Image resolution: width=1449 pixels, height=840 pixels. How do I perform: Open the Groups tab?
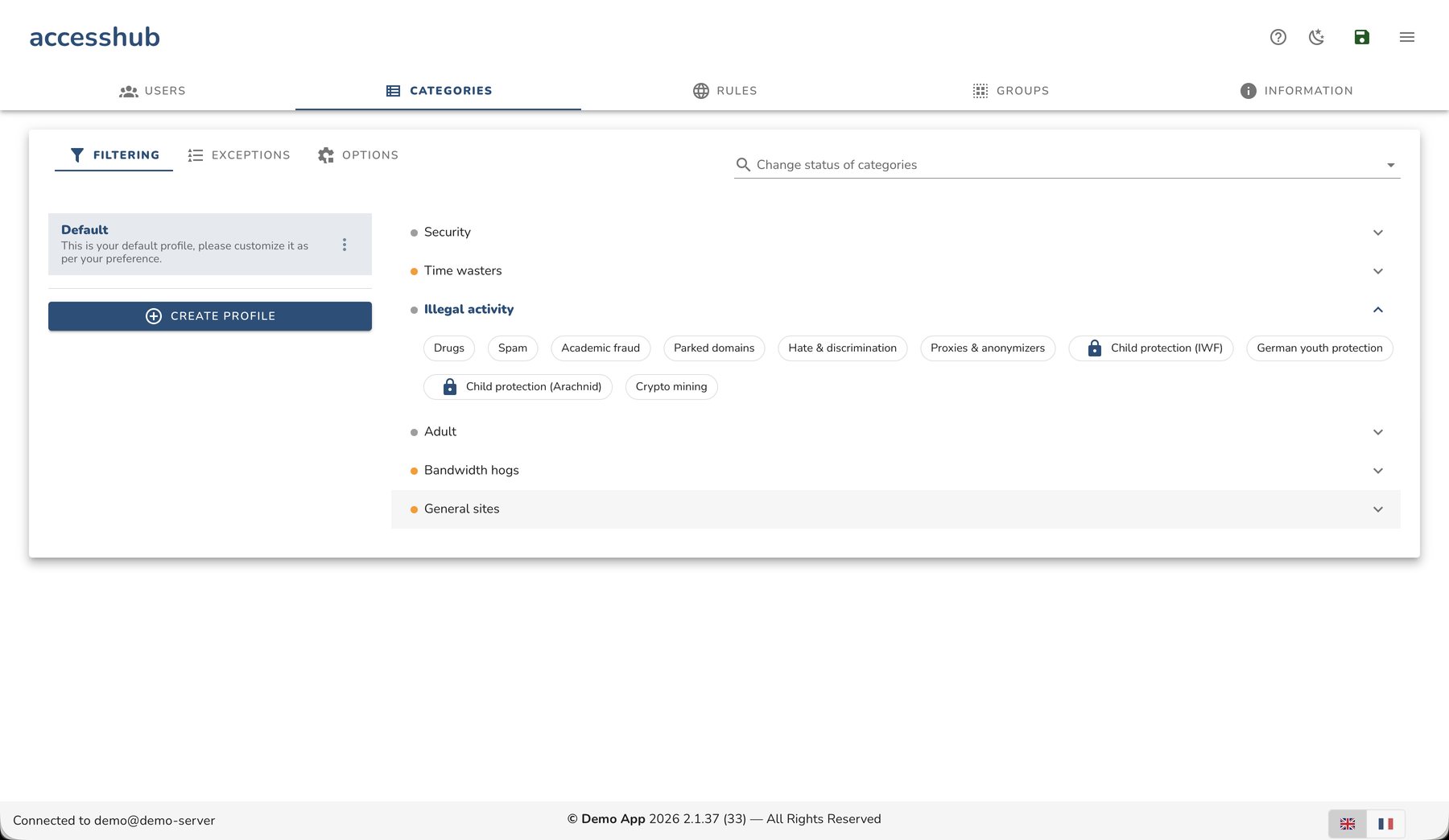(1010, 91)
